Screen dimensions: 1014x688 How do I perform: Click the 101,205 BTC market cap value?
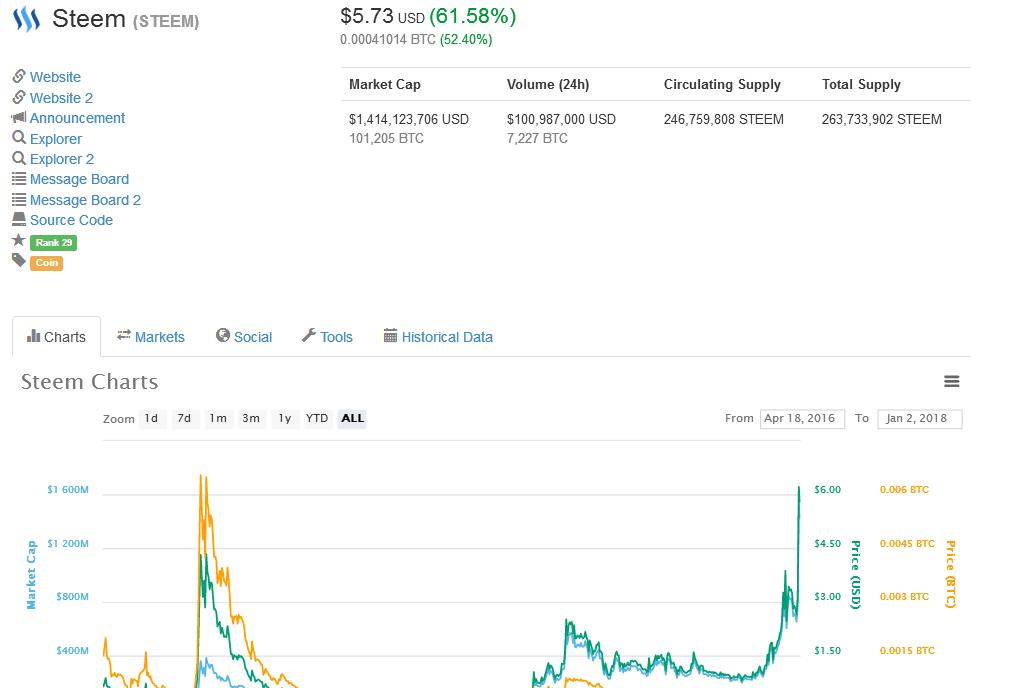pos(386,138)
